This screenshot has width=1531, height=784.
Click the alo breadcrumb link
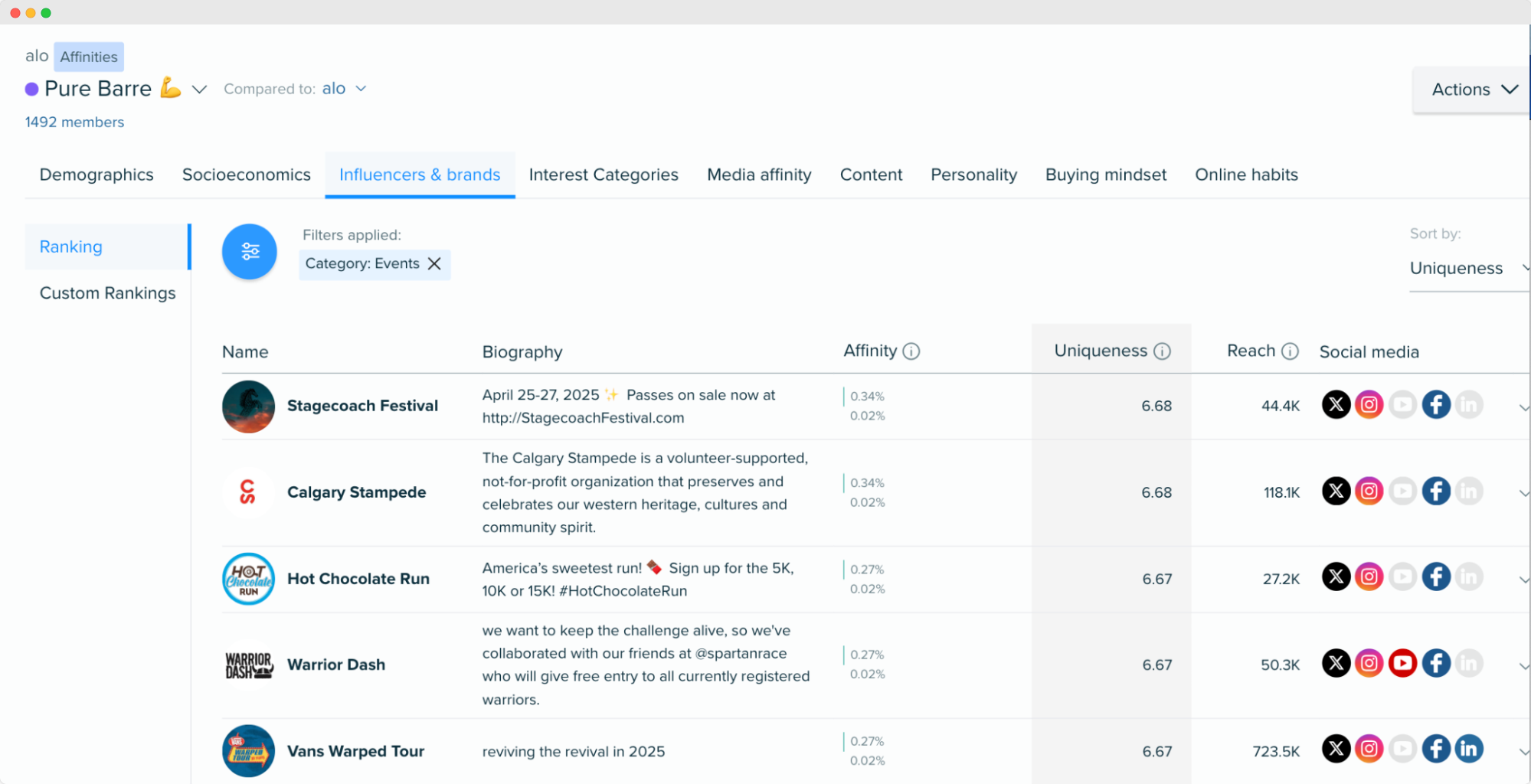(37, 56)
